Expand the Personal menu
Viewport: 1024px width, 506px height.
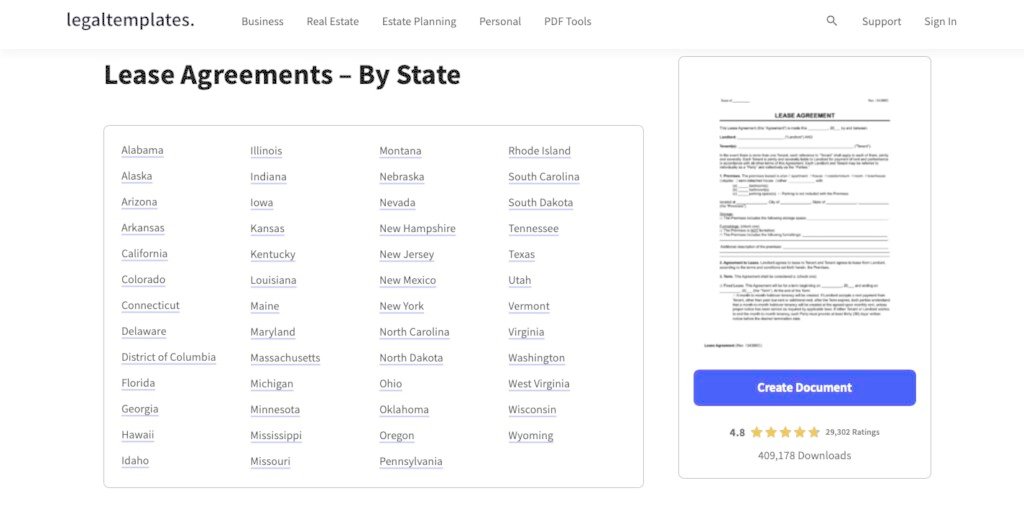pyautogui.click(x=500, y=22)
